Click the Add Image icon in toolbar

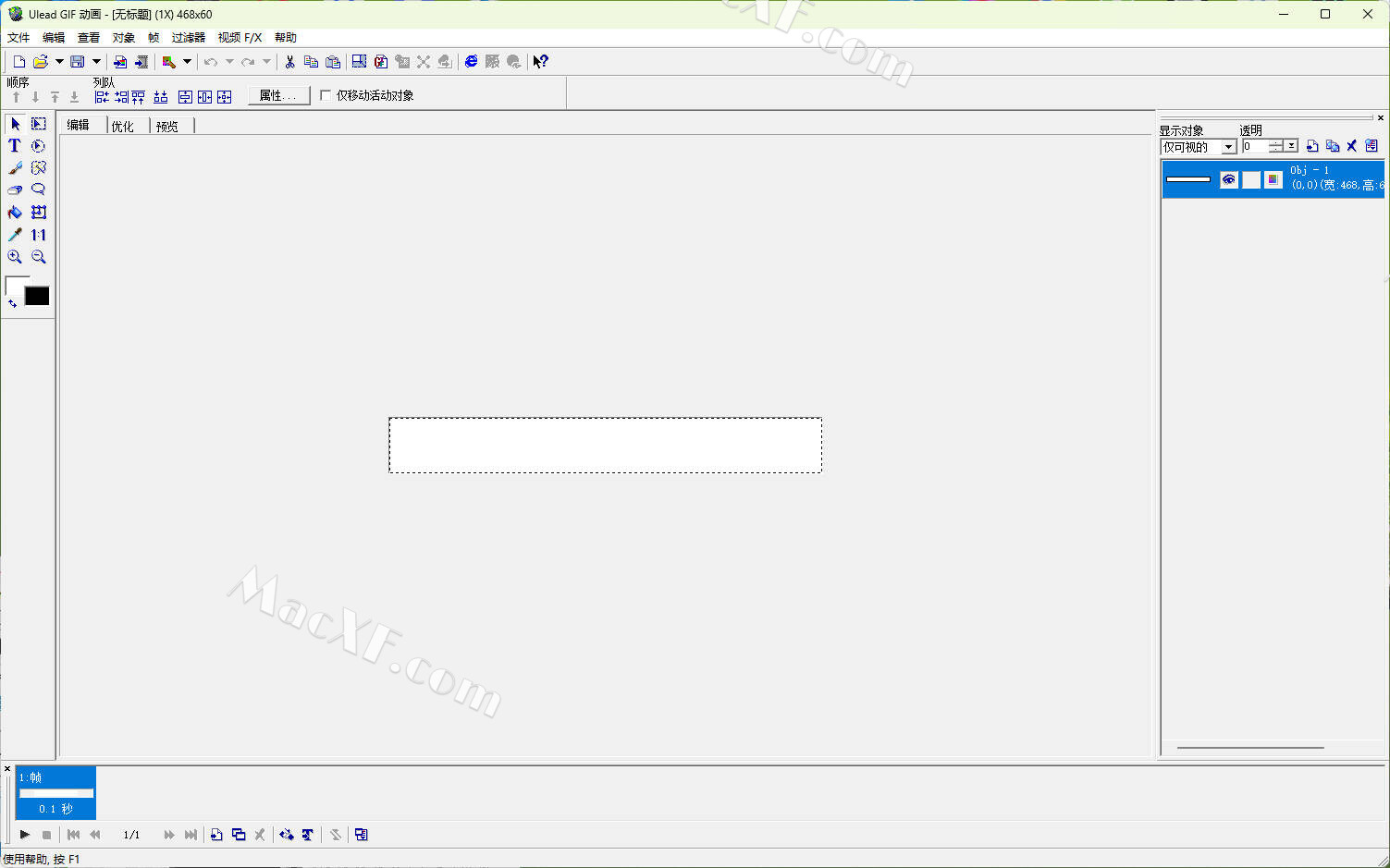120,62
